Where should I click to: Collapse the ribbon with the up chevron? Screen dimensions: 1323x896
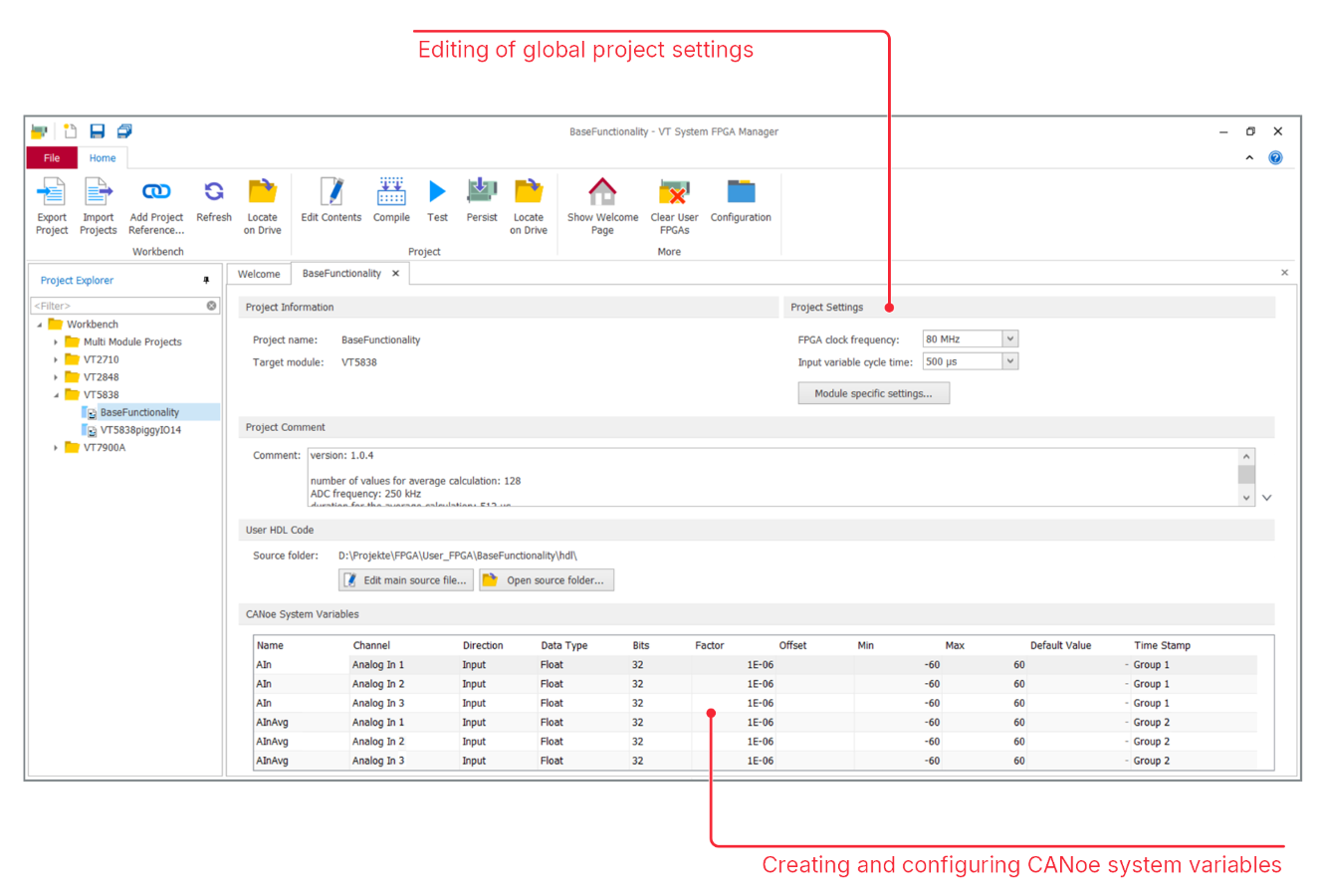(x=1249, y=157)
